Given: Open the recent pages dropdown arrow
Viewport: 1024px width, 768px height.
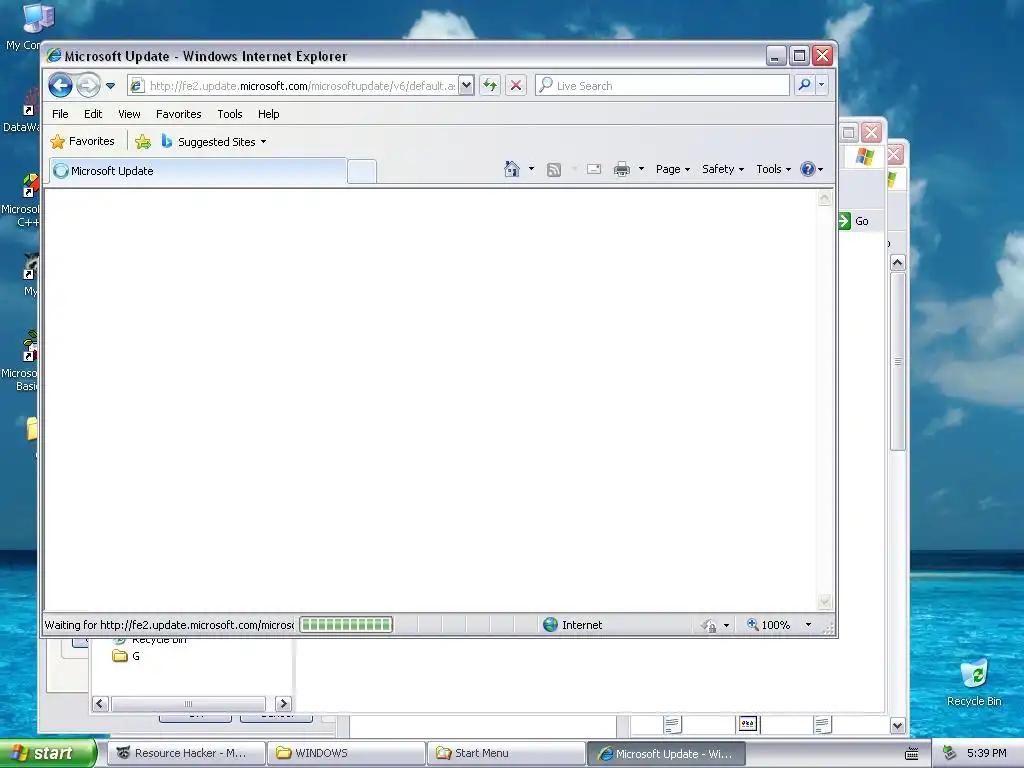Looking at the screenshot, I should point(110,86).
